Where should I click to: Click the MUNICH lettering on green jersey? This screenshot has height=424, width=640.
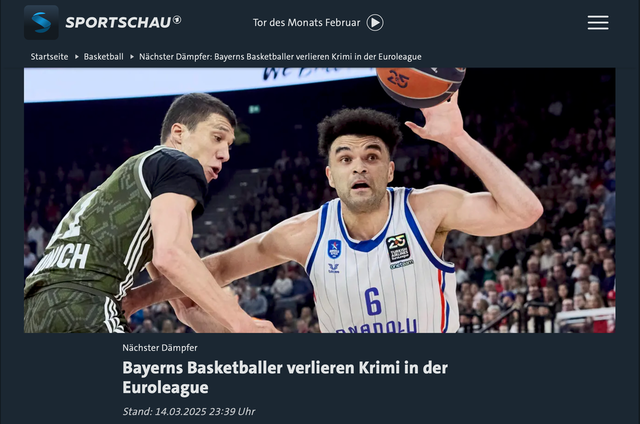61,259
